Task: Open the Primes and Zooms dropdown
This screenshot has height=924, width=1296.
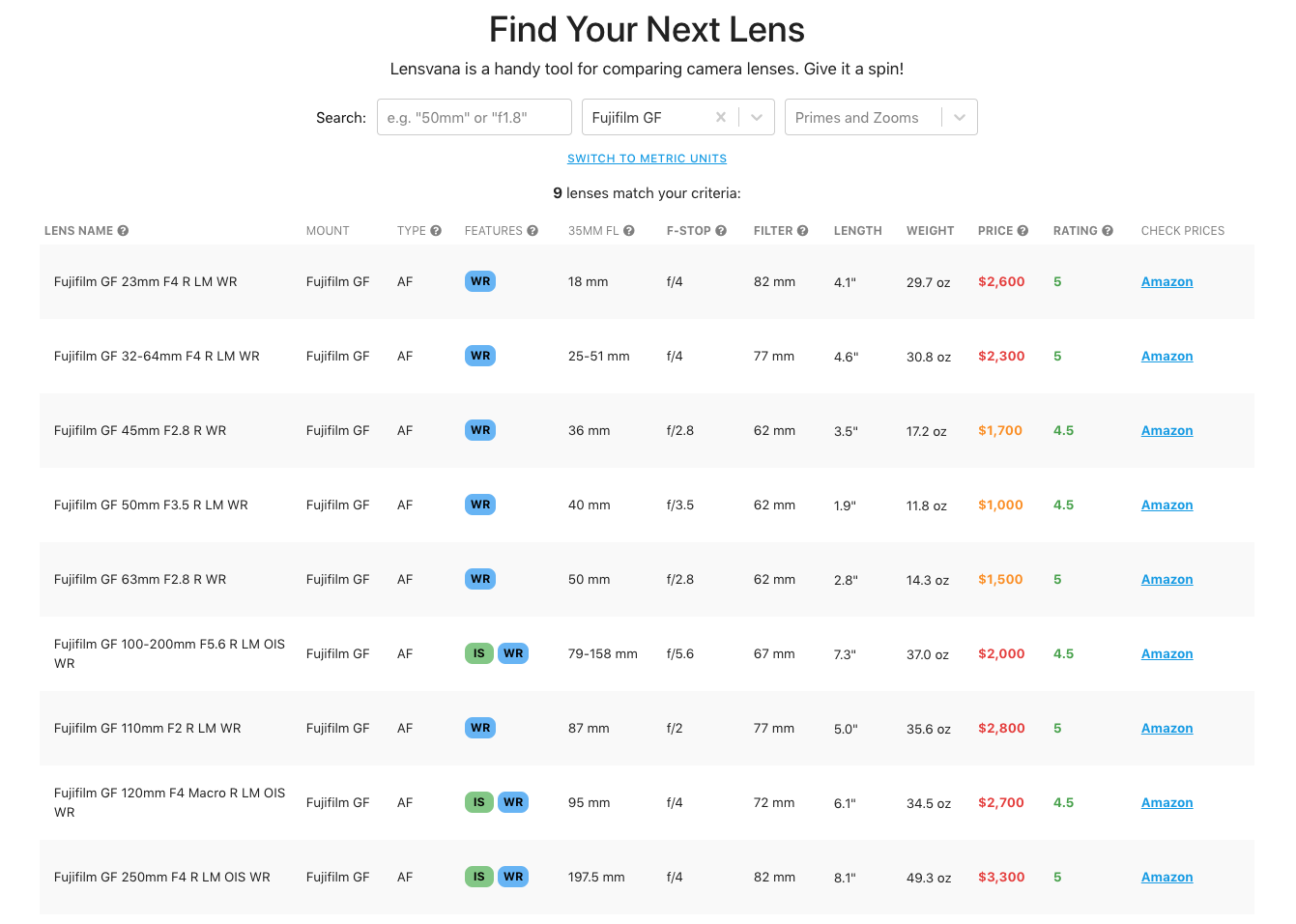Action: click(x=880, y=117)
